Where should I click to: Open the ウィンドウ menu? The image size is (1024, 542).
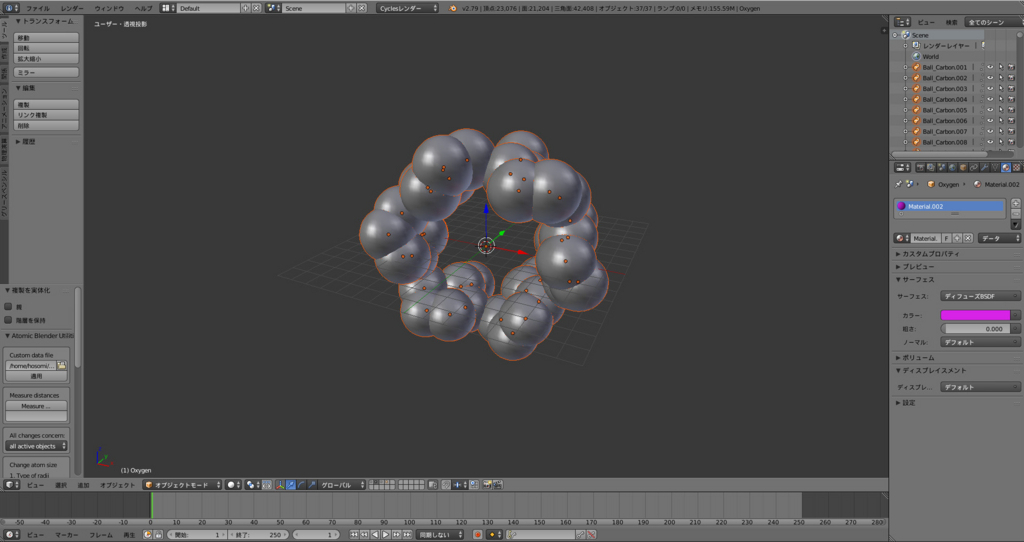point(109,8)
